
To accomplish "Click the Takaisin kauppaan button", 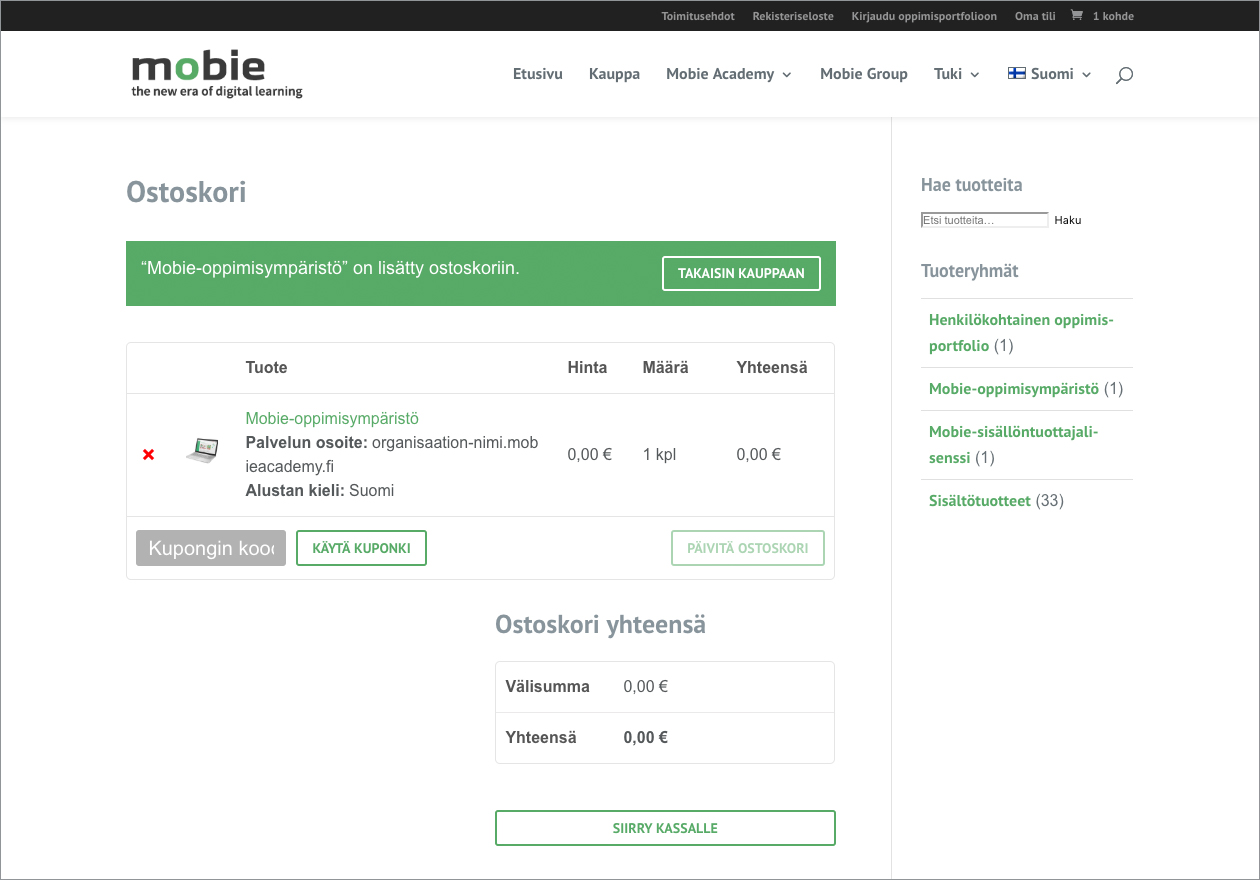I will pos(741,273).
